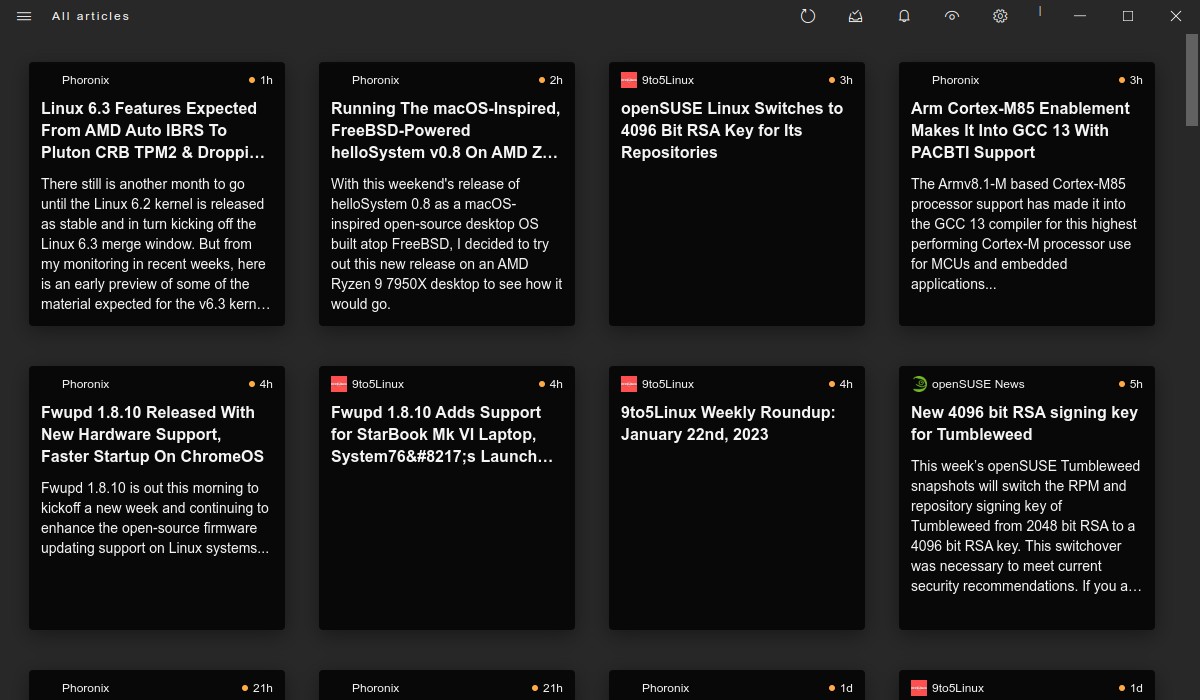This screenshot has width=1200, height=700.
Task: Maximize the window
Action: [x=1128, y=16]
